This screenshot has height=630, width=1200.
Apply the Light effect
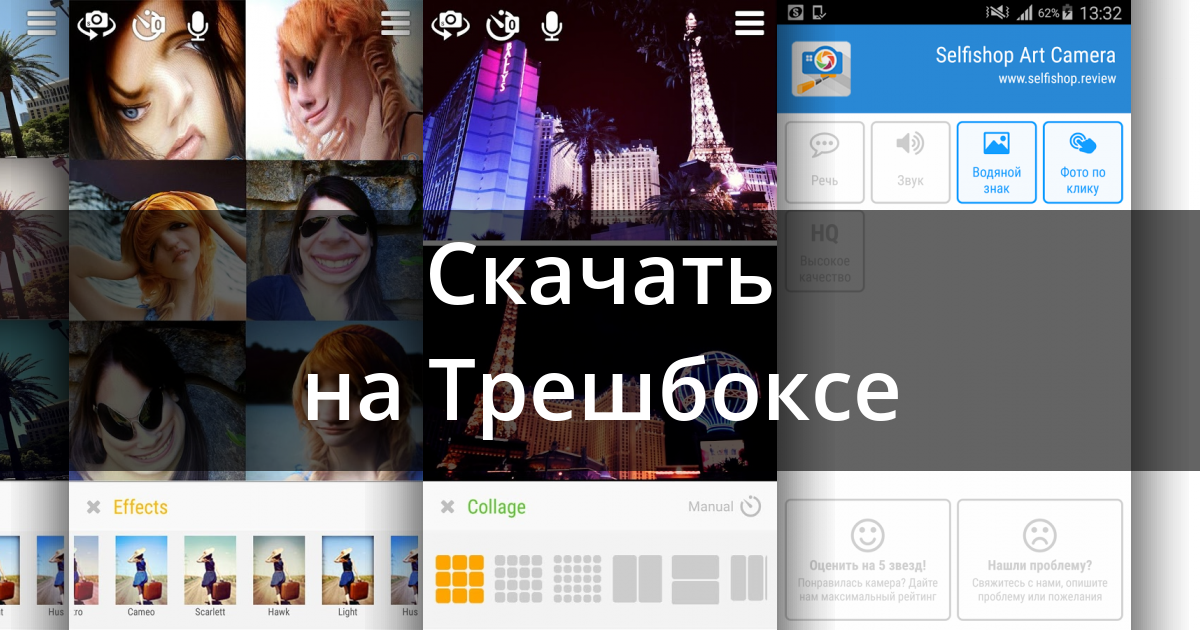point(348,575)
